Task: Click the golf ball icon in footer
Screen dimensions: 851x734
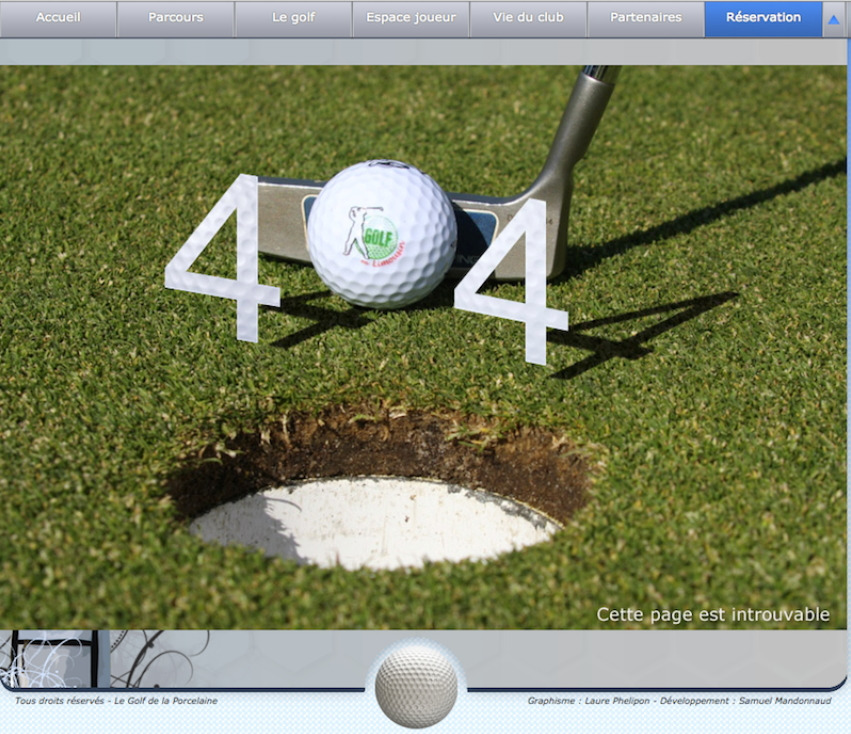Action: point(416,686)
